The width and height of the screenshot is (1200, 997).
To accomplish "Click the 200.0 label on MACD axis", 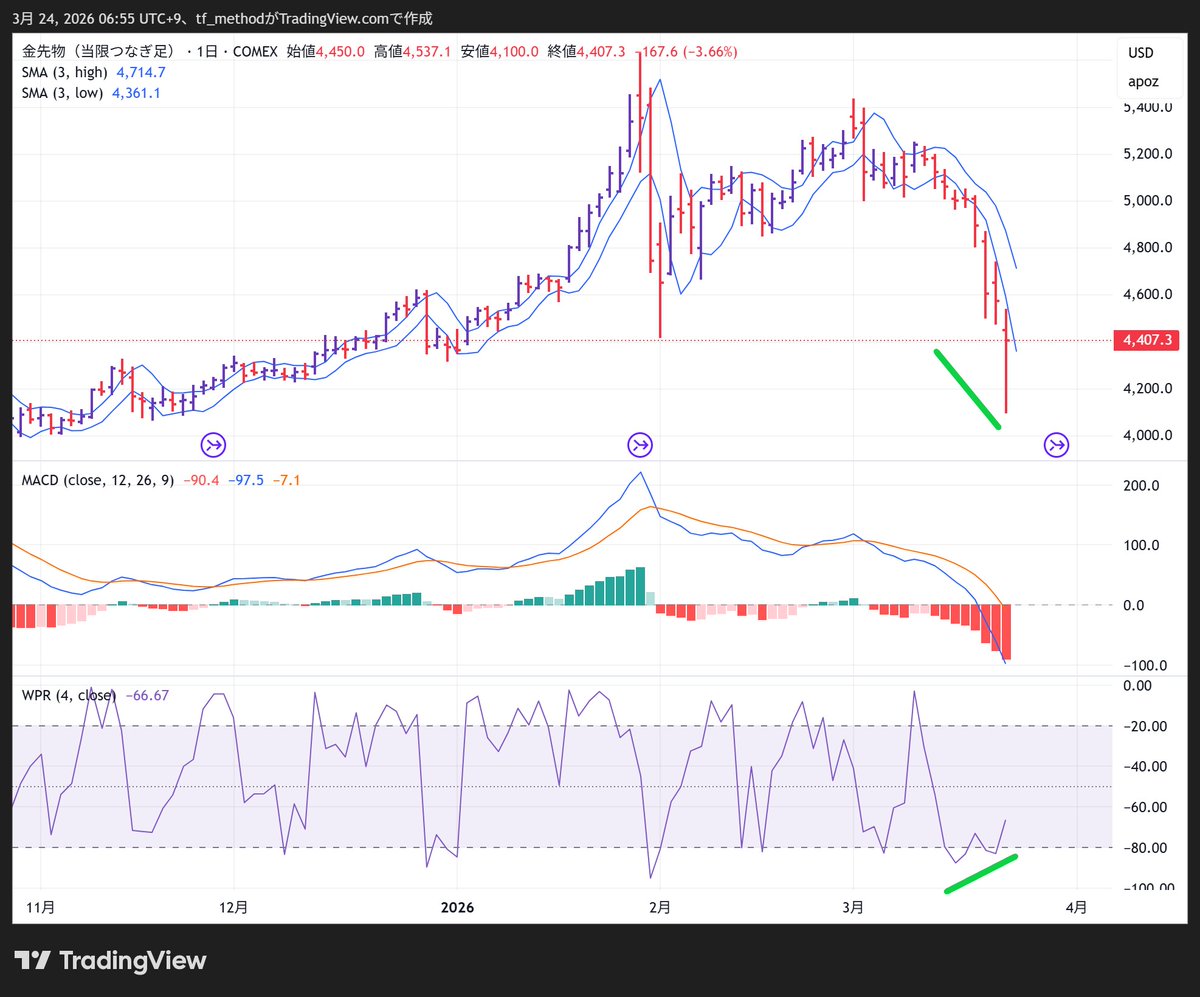I will 1141,486.
